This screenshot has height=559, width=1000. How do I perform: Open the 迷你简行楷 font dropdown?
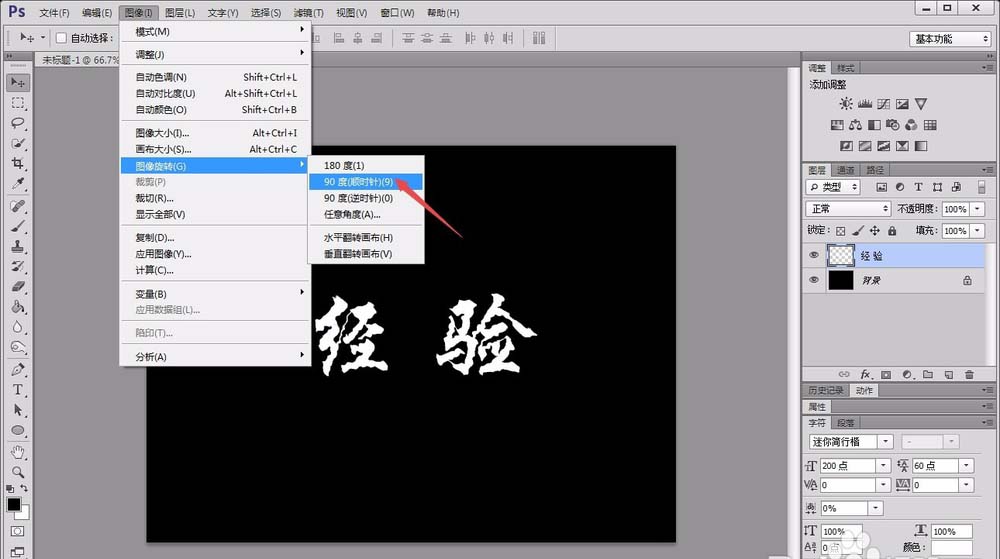point(885,442)
